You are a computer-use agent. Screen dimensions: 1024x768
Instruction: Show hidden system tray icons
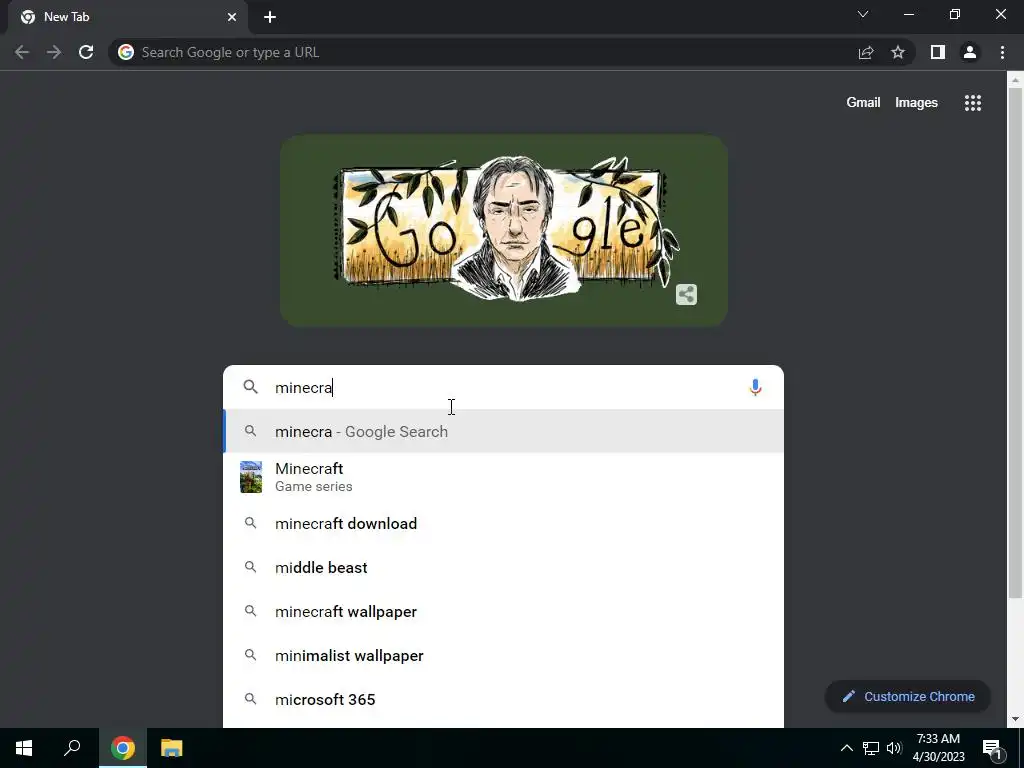point(846,748)
